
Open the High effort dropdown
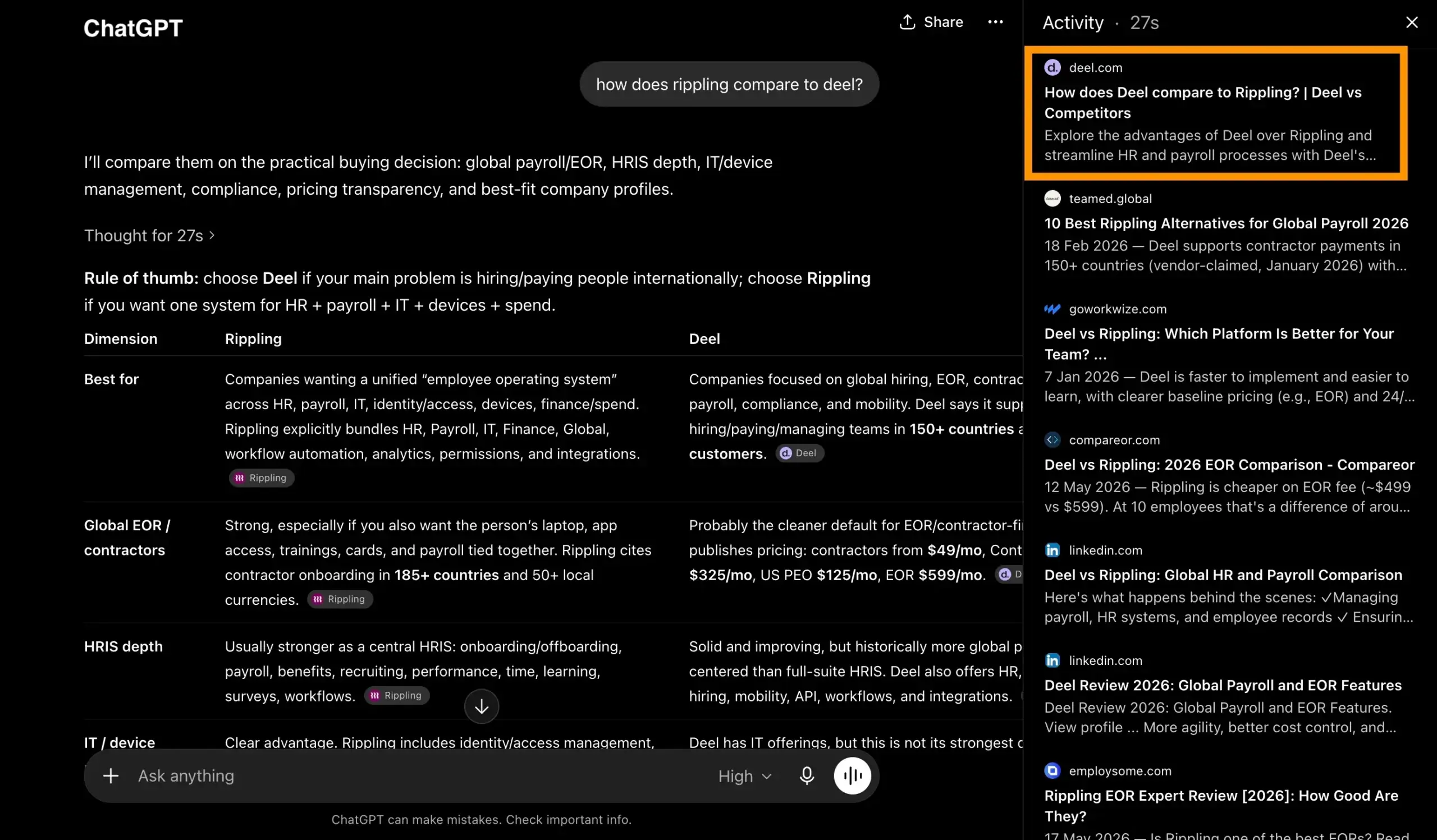tap(745, 776)
